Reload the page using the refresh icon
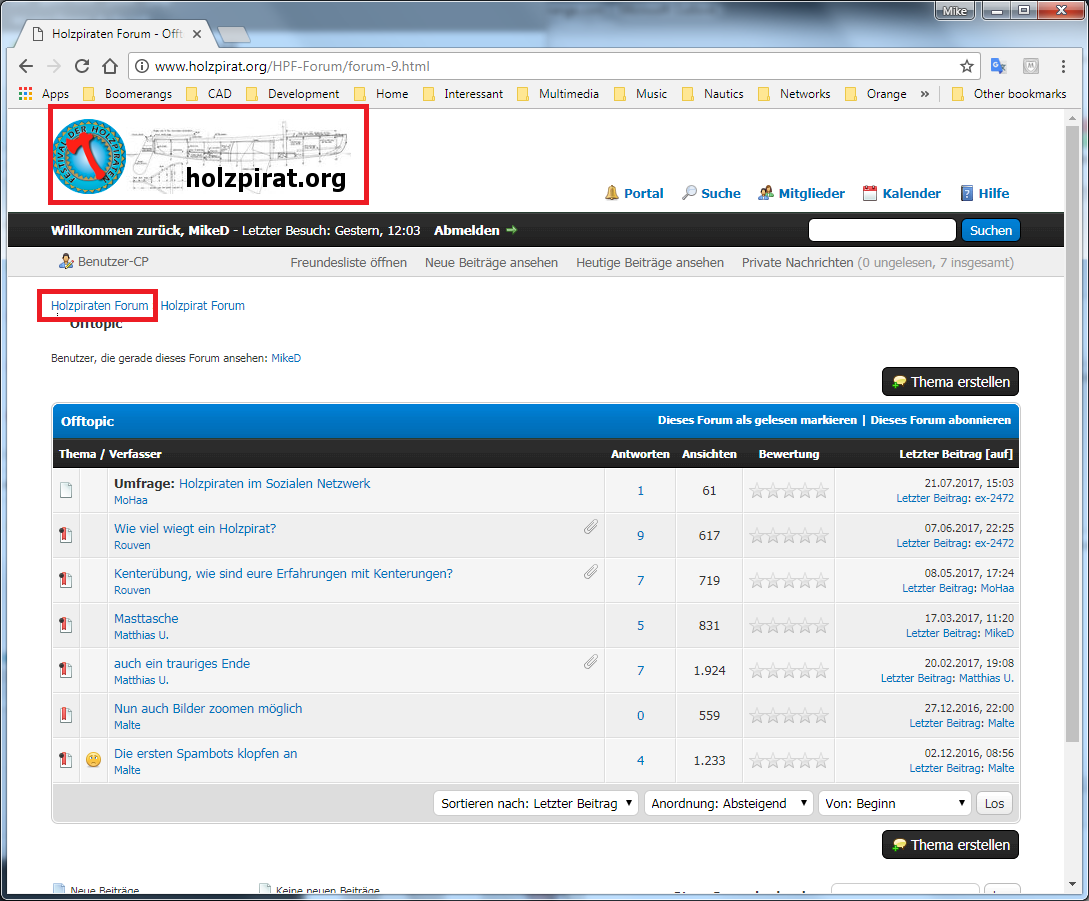The width and height of the screenshot is (1089, 901). pyautogui.click(x=83, y=66)
